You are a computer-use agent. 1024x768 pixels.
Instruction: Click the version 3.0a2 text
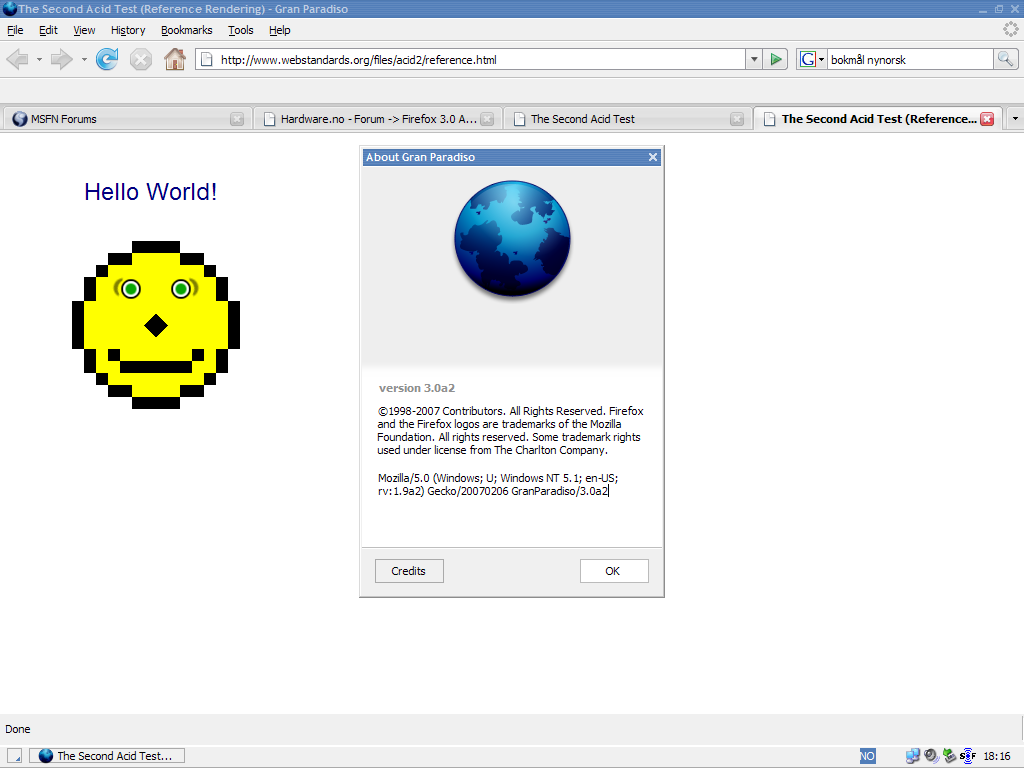417,388
